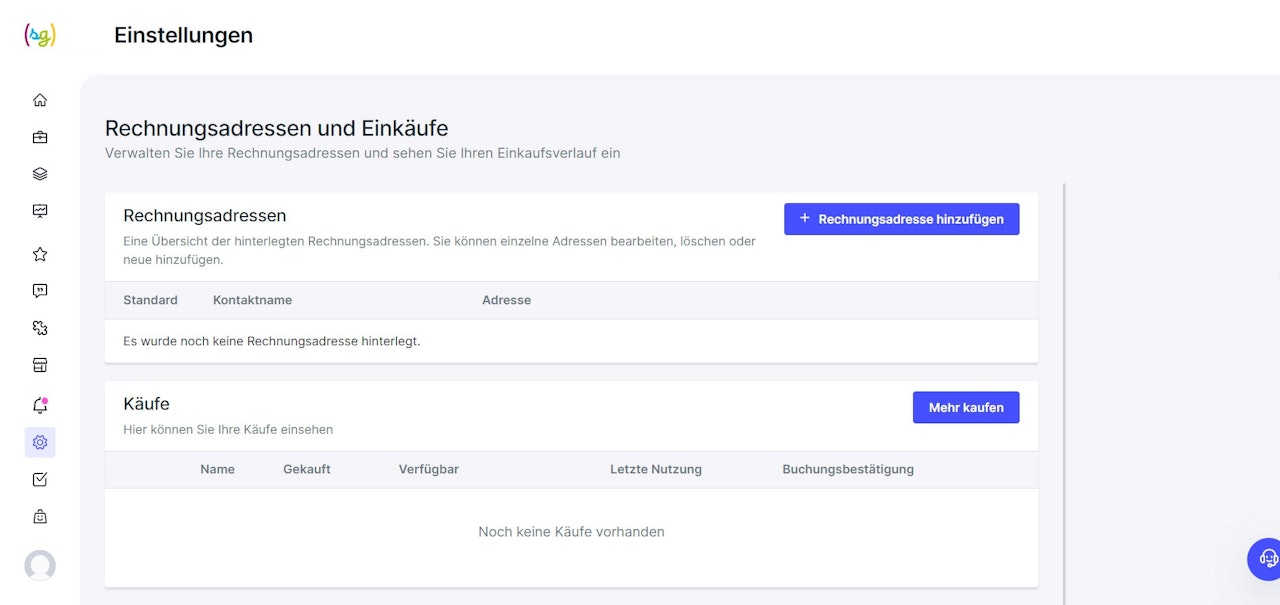
Task: Click the vertical scrollbar beside the panels
Action: click(x=1064, y=390)
